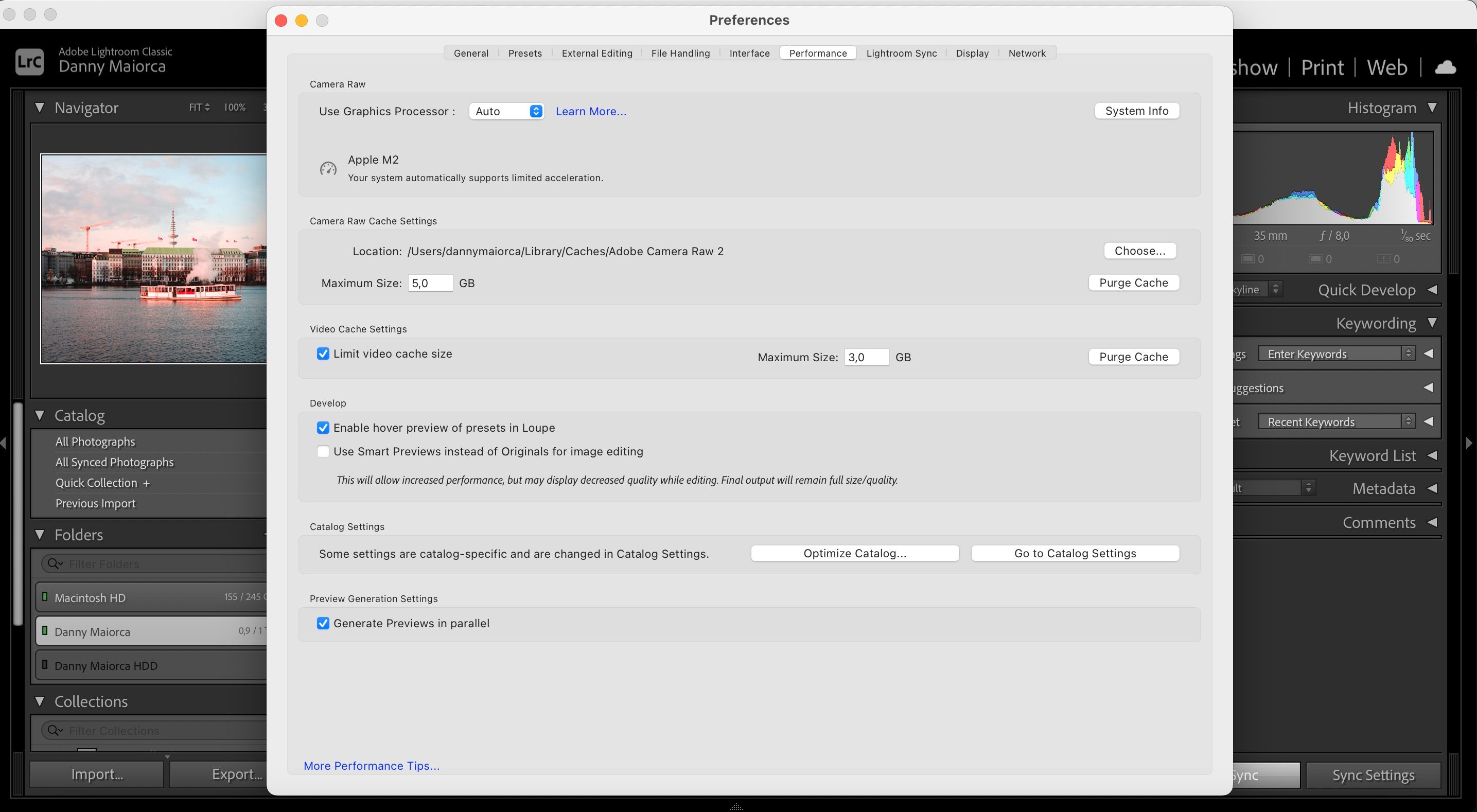This screenshot has height=812, width=1477.
Task: Disable Generate Previews in parallel
Action: [323, 623]
